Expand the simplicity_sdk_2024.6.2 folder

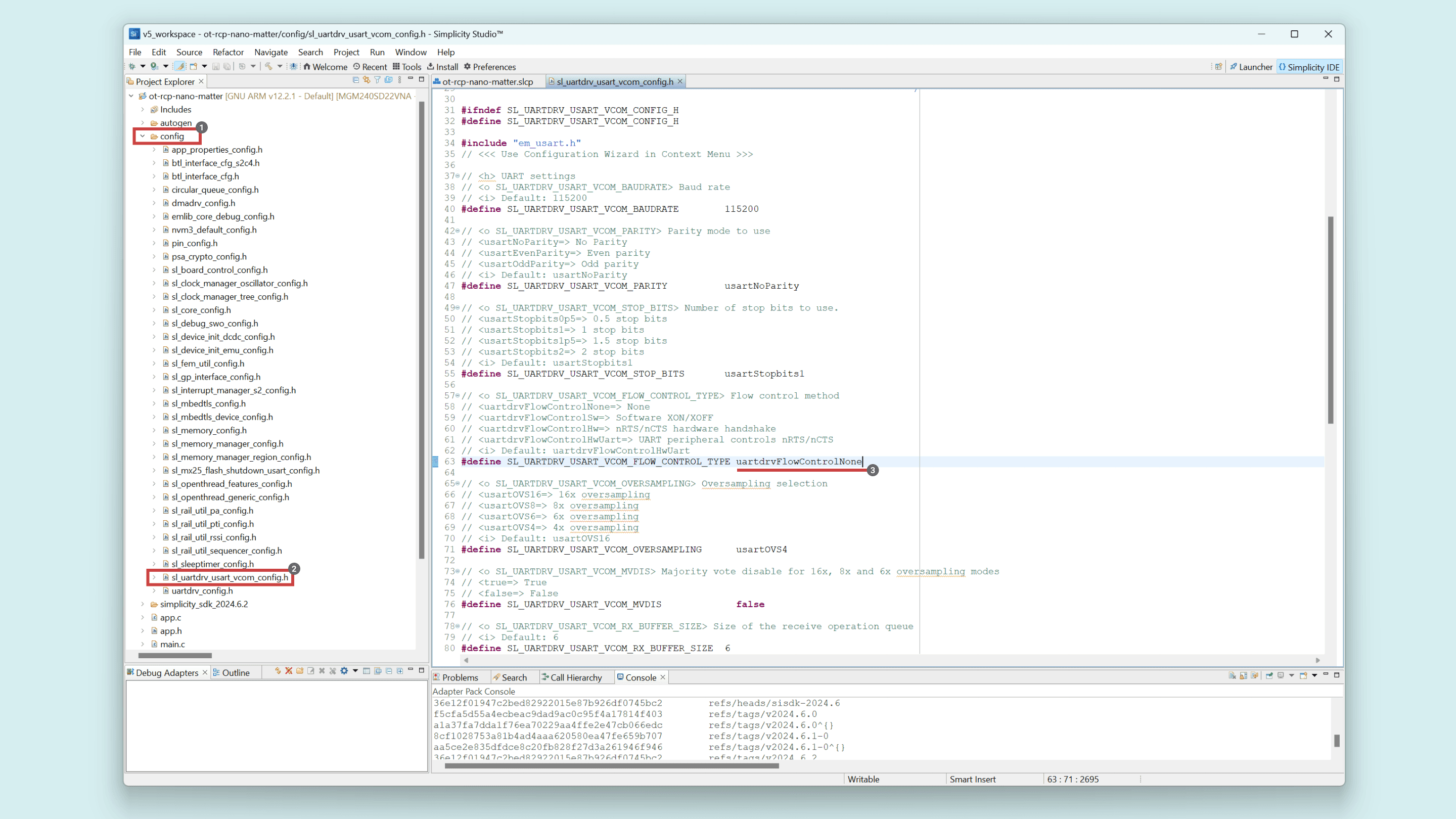click(x=143, y=604)
